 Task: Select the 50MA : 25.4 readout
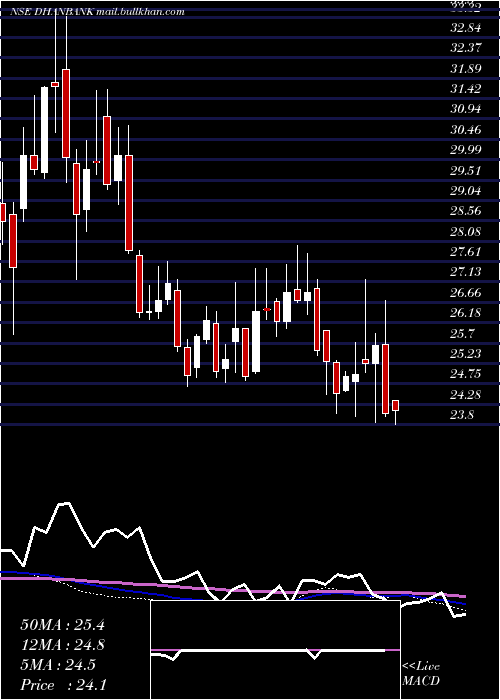pos(62,625)
